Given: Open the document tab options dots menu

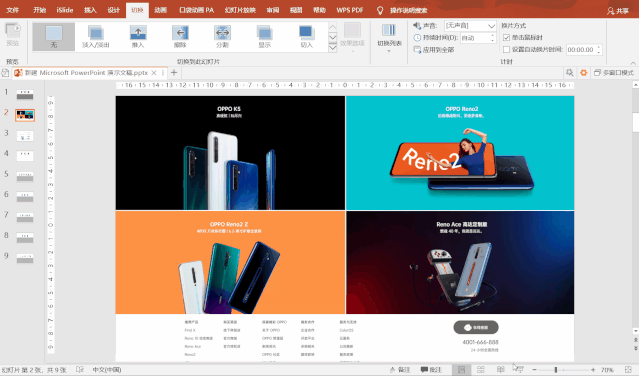Looking at the screenshot, I should [163, 73].
